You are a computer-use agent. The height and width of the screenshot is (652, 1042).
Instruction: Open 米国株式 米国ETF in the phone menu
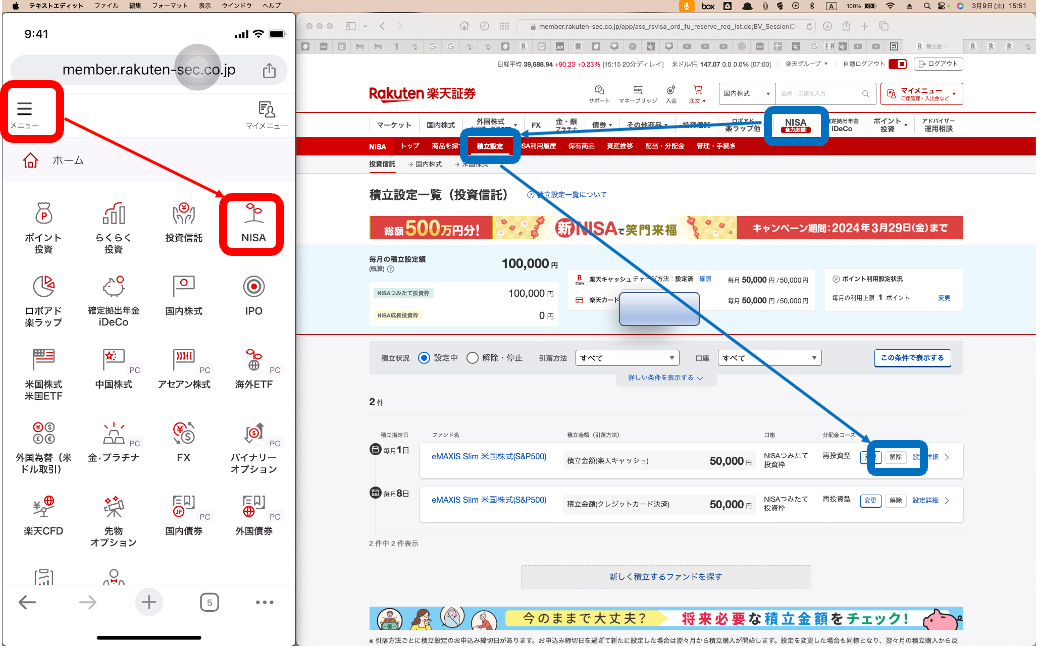point(43,375)
